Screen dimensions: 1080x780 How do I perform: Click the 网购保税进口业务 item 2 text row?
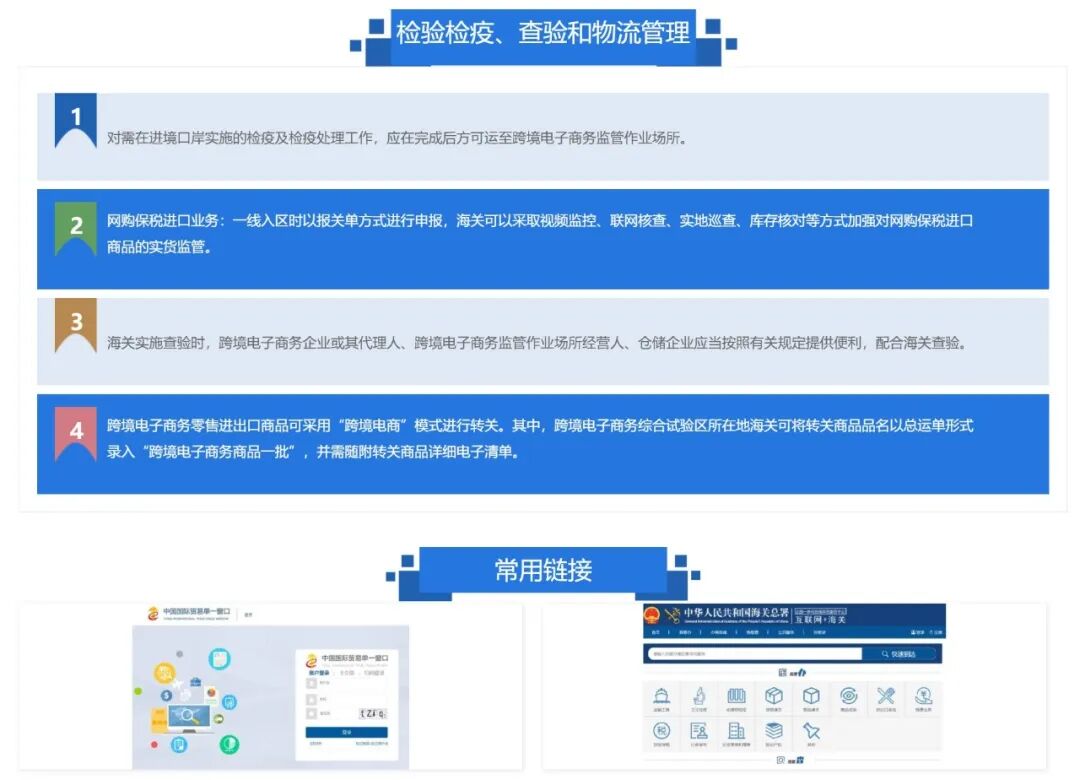click(x=540, y=234)
